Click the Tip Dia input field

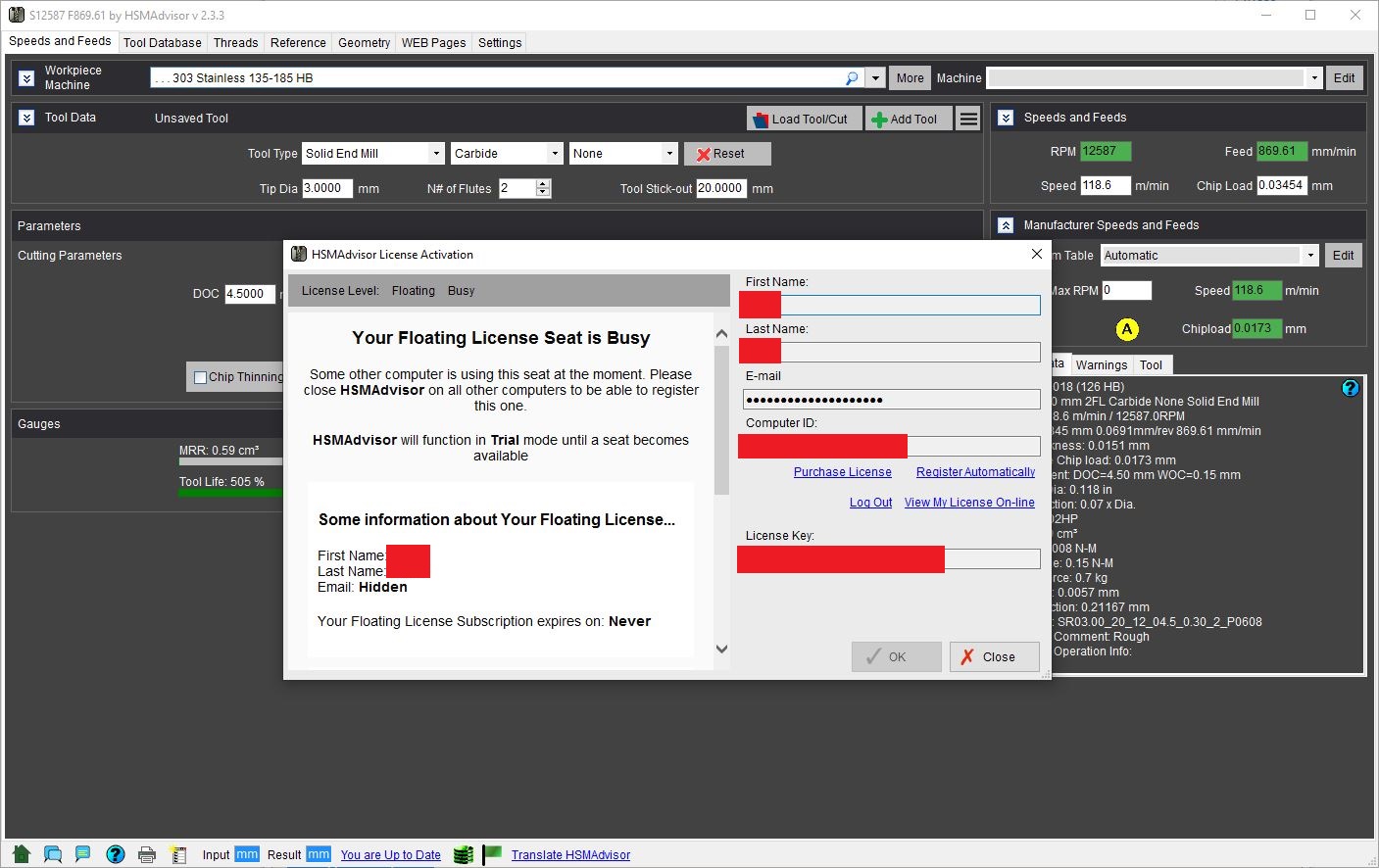pos(326,188)
